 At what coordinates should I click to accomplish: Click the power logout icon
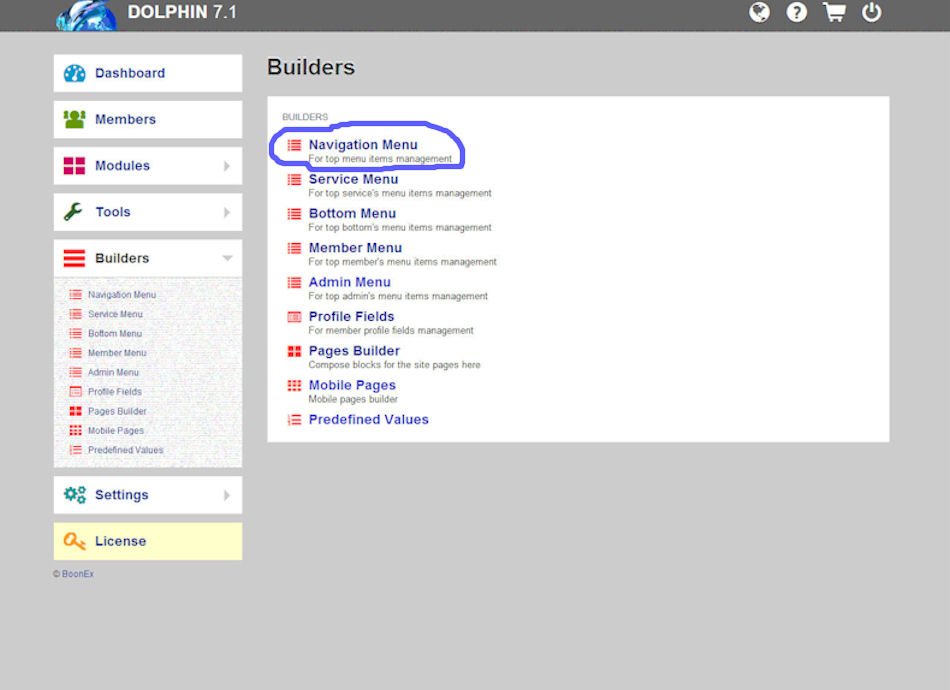point(871,12)
